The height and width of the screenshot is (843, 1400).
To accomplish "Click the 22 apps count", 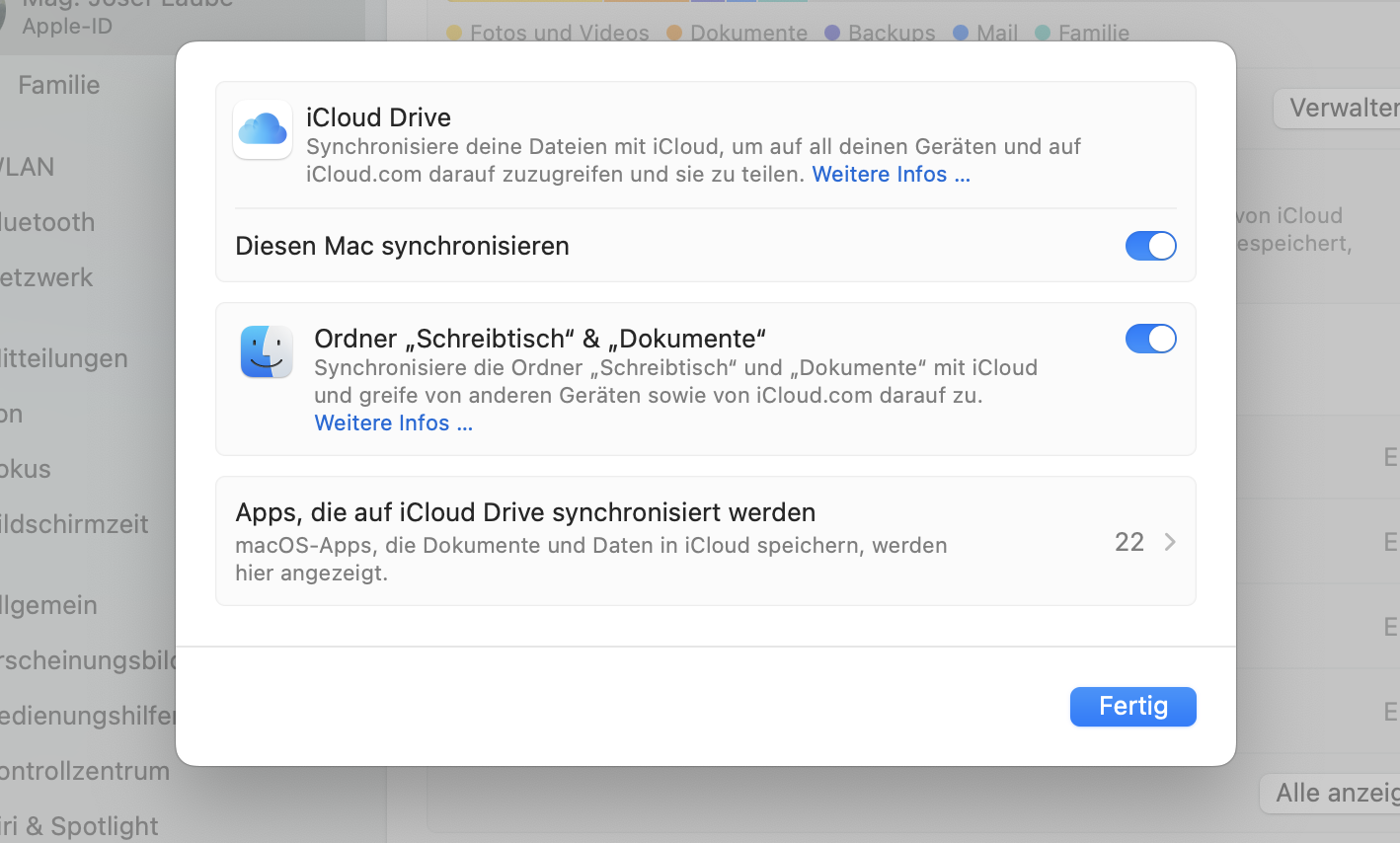I will (1129, 542).
